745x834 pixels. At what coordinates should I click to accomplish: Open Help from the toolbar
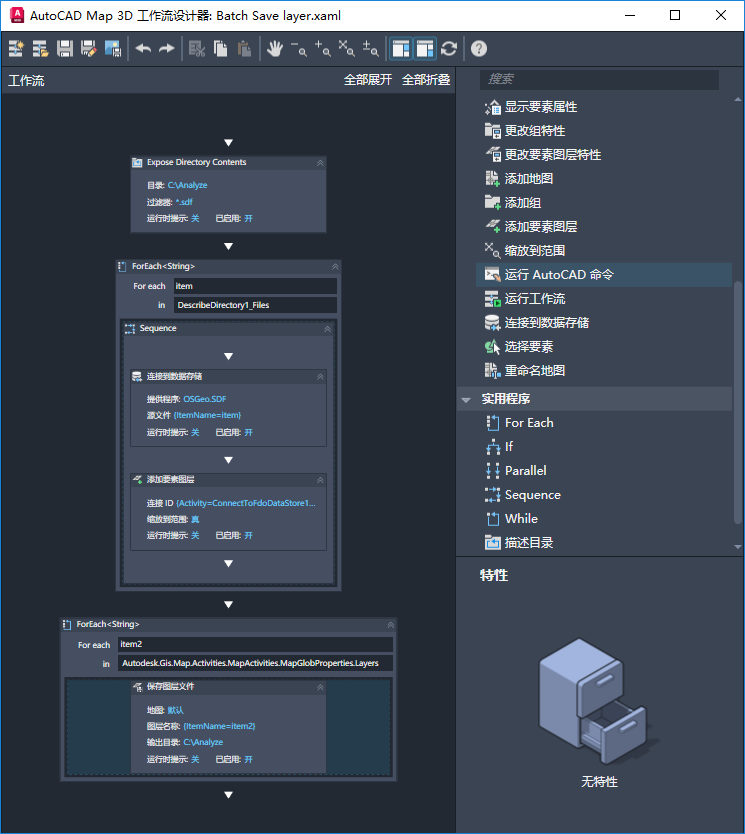(x=479, y=49)
